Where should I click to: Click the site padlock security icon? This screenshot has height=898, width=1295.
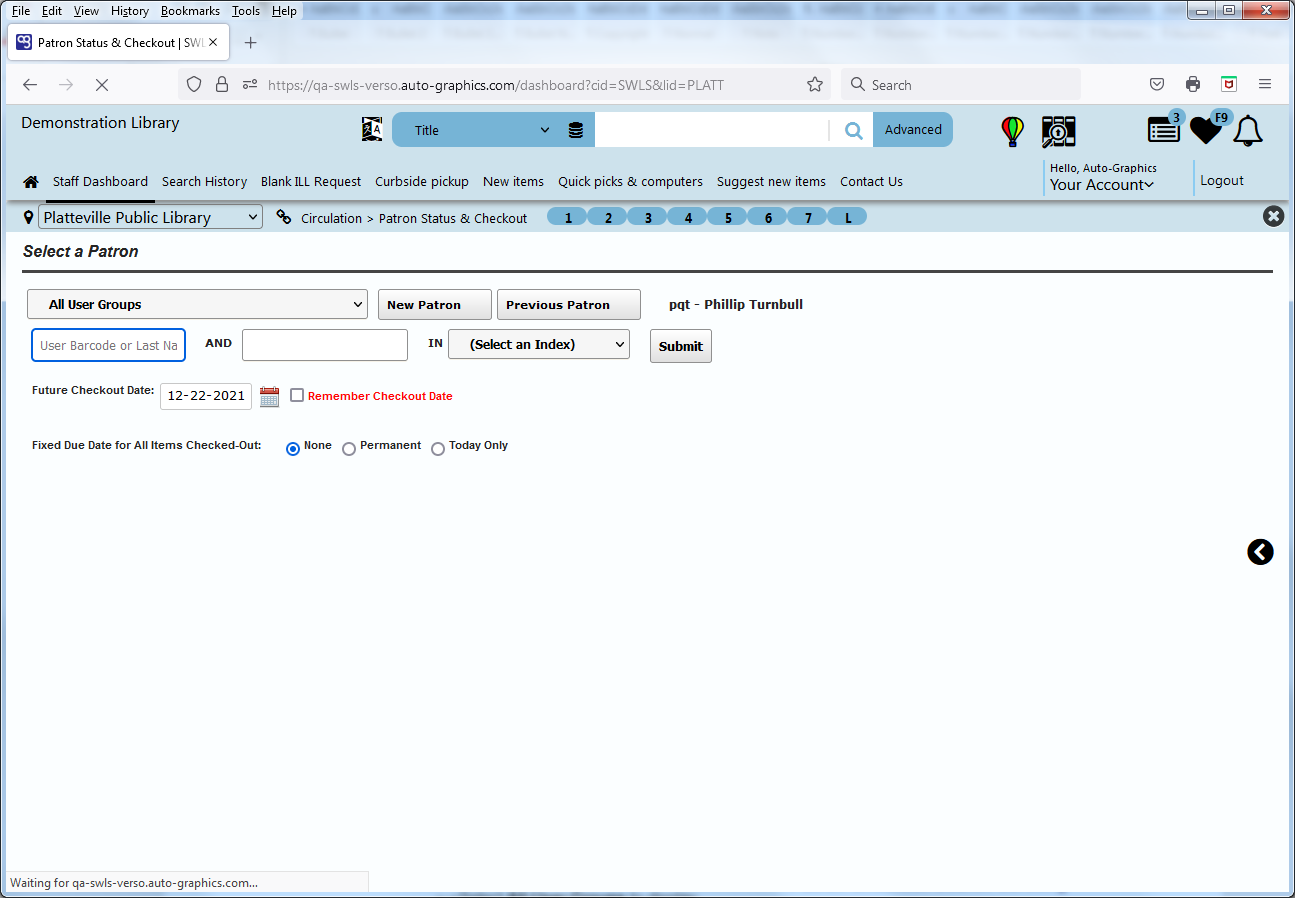pos(222,85)
